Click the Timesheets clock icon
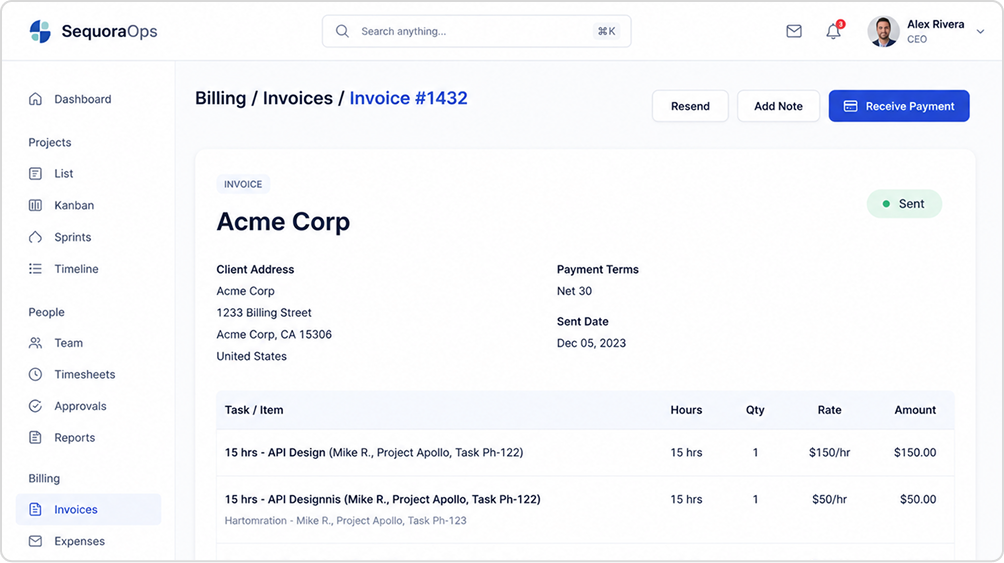The height and width of the screenshot is (563, 1004). pos(35,374)
